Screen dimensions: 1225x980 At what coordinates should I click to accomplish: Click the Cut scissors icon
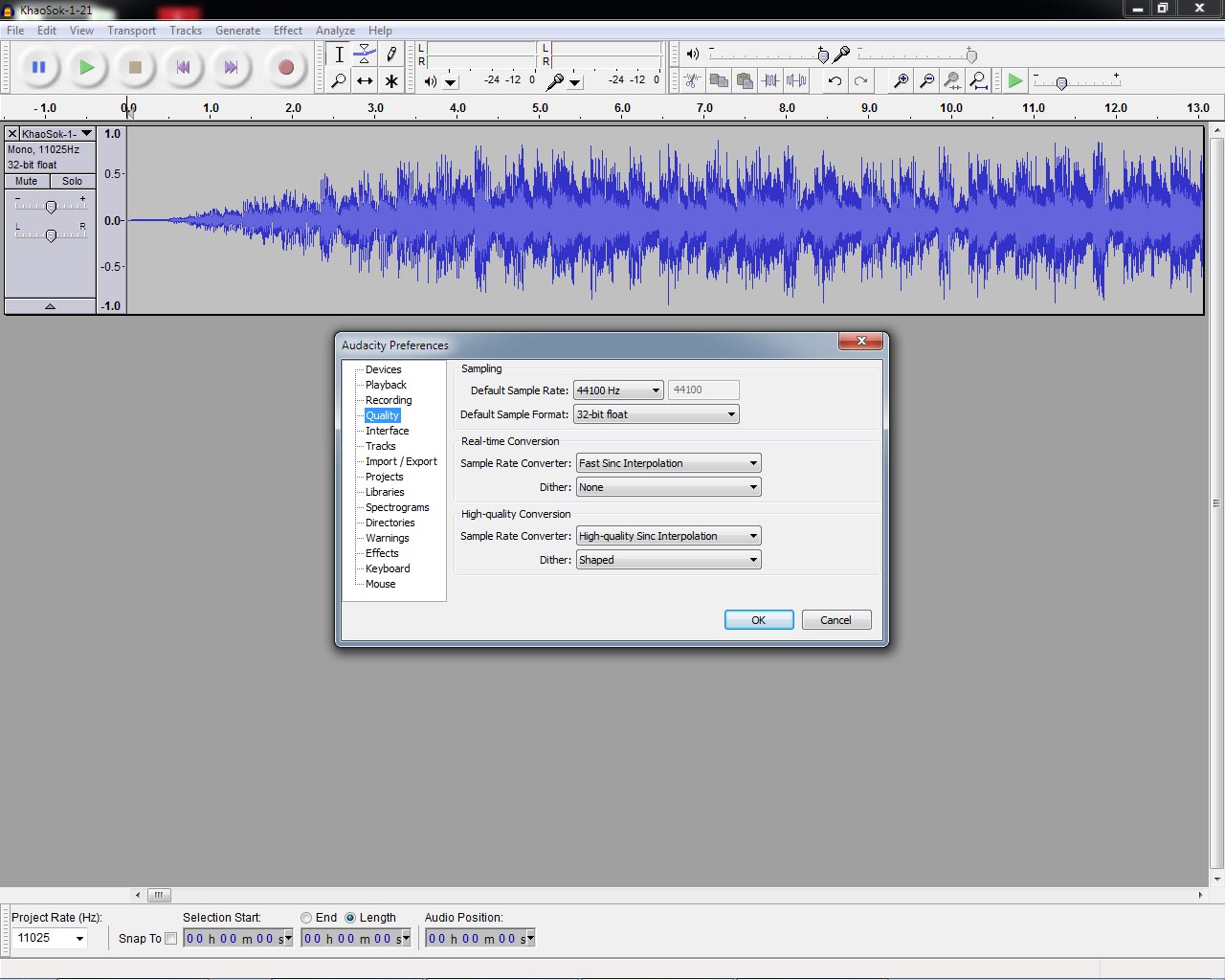693,81
